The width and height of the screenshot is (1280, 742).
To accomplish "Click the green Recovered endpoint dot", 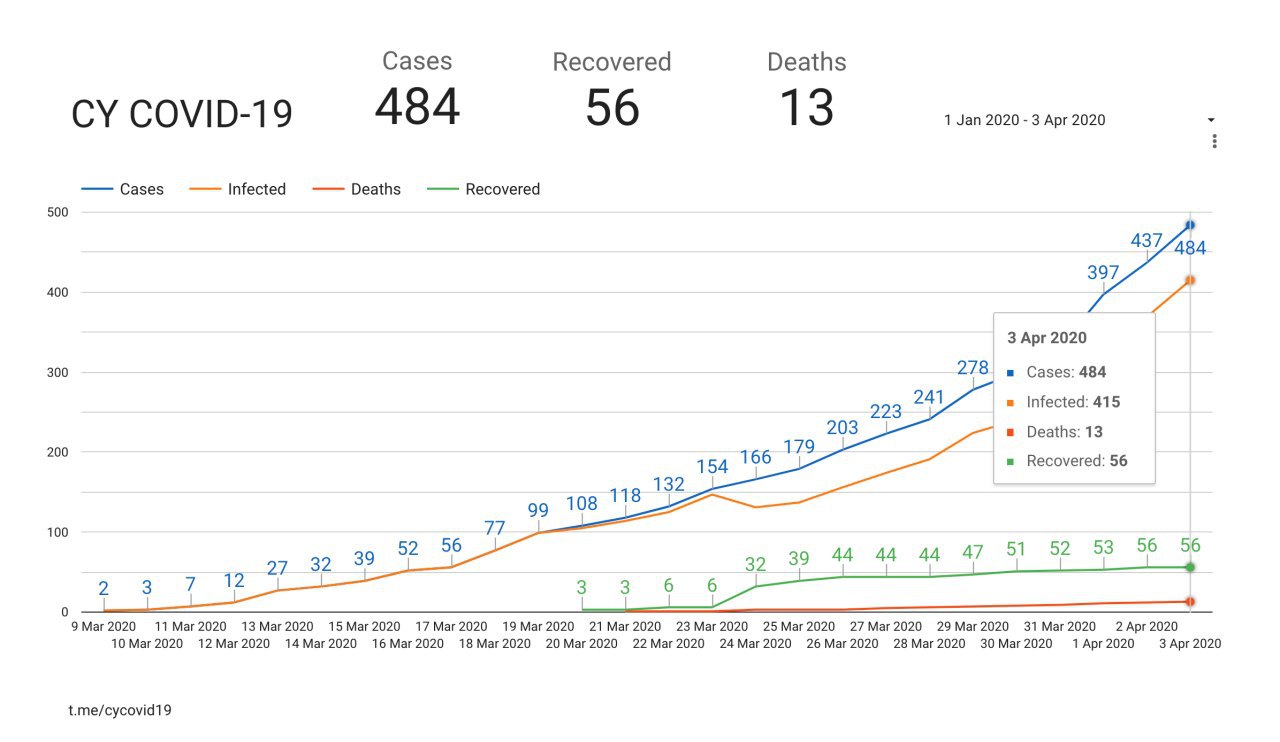I will click(1190, 567).
